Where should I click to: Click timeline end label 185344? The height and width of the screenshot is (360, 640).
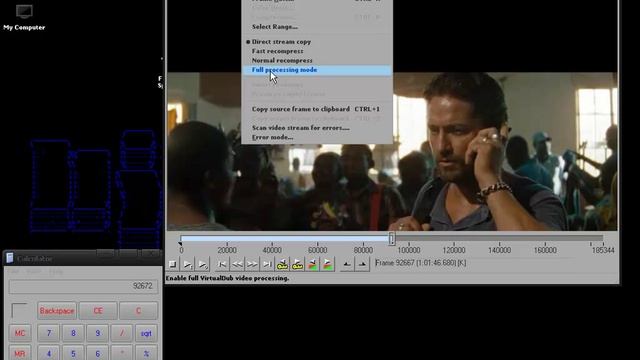[x=603, y=250]
